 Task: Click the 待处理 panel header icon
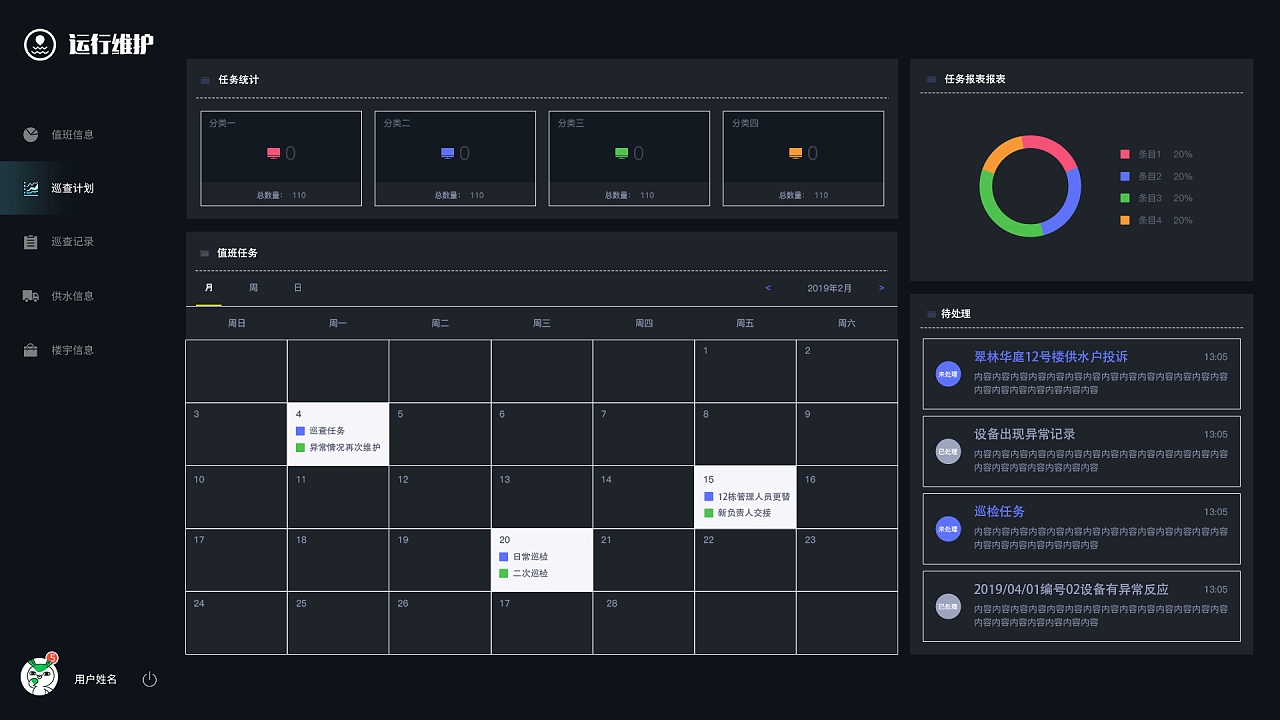click(x=932, y=314)
